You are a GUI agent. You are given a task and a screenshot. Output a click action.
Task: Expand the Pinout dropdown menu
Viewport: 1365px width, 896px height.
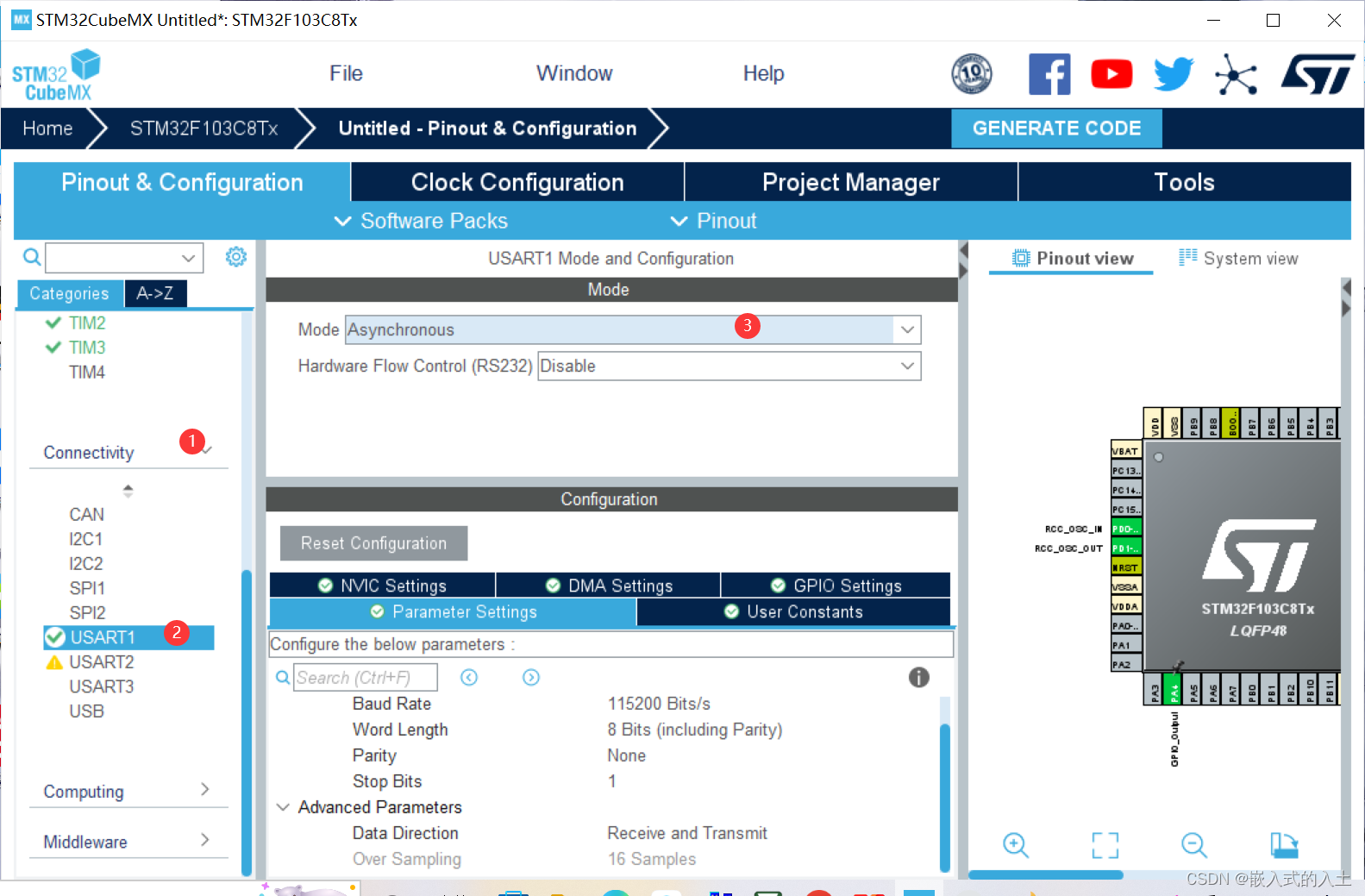click(713, 221)
